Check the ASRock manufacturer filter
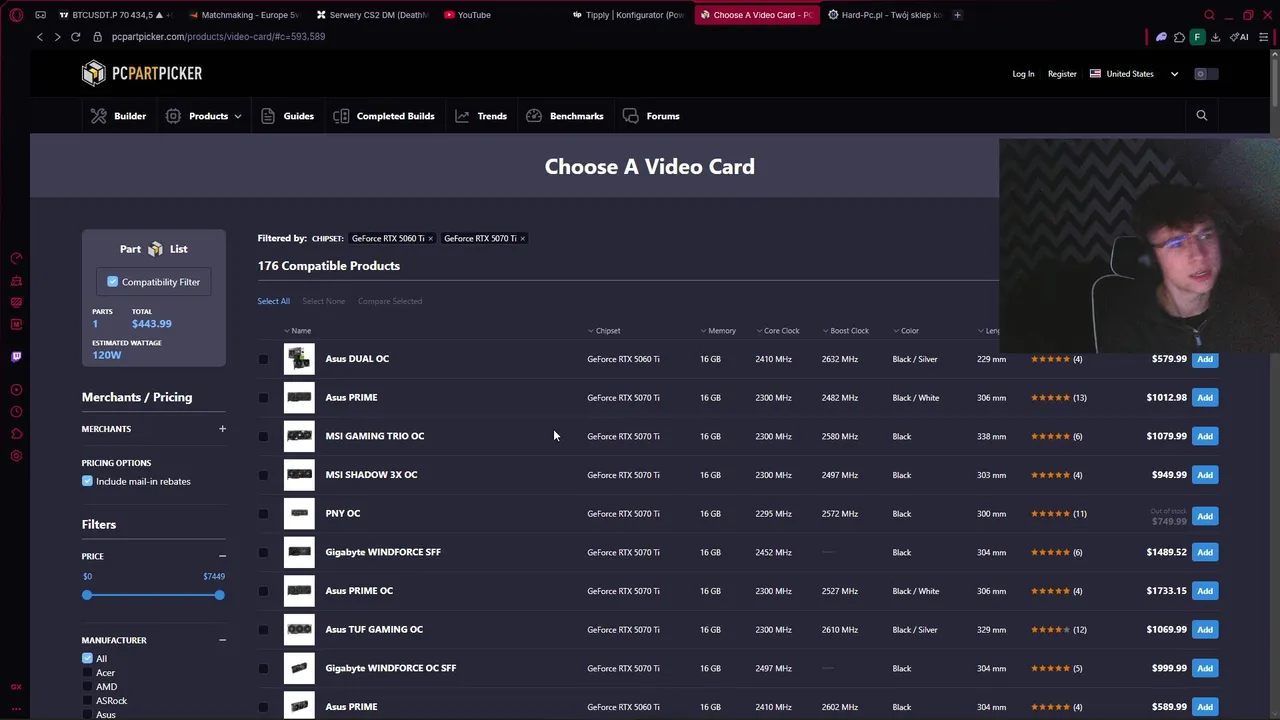This screenshot has height=720, width=1280. pyautogui.click(x=87, y=701)
